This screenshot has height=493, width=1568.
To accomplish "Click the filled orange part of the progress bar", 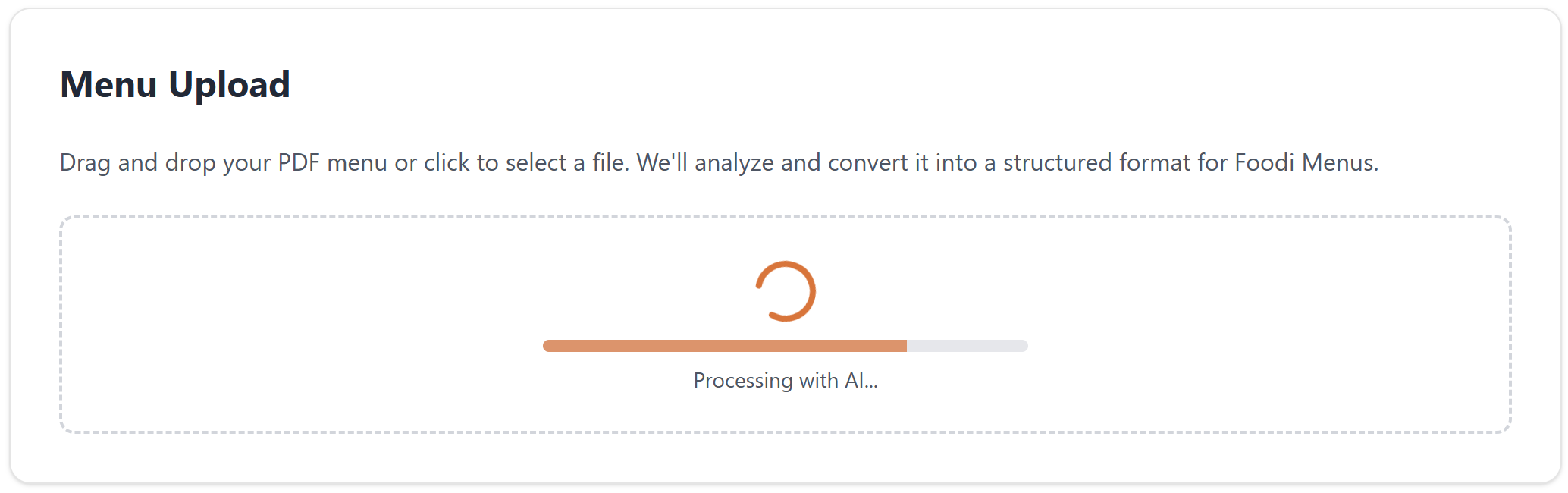I will pyautogui.click(x=724, y=346).
